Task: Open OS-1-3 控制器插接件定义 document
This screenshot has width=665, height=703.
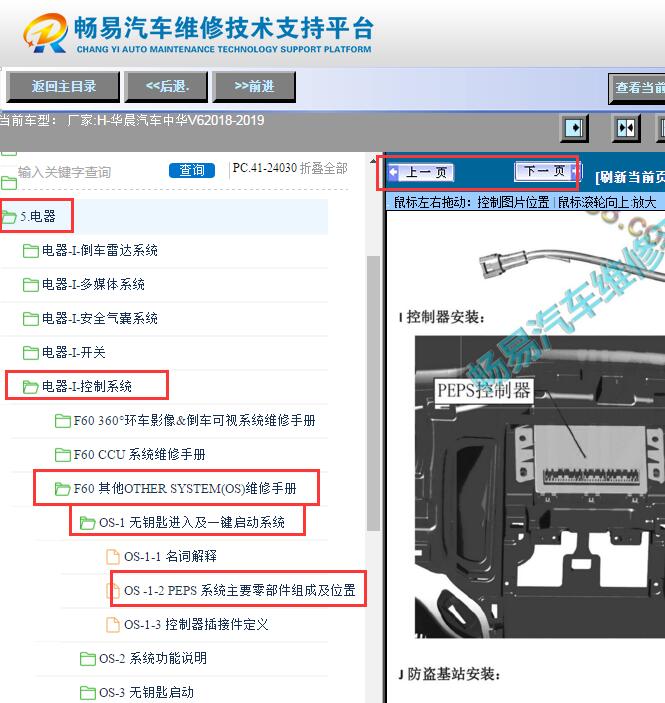Action: coord(196,625)
